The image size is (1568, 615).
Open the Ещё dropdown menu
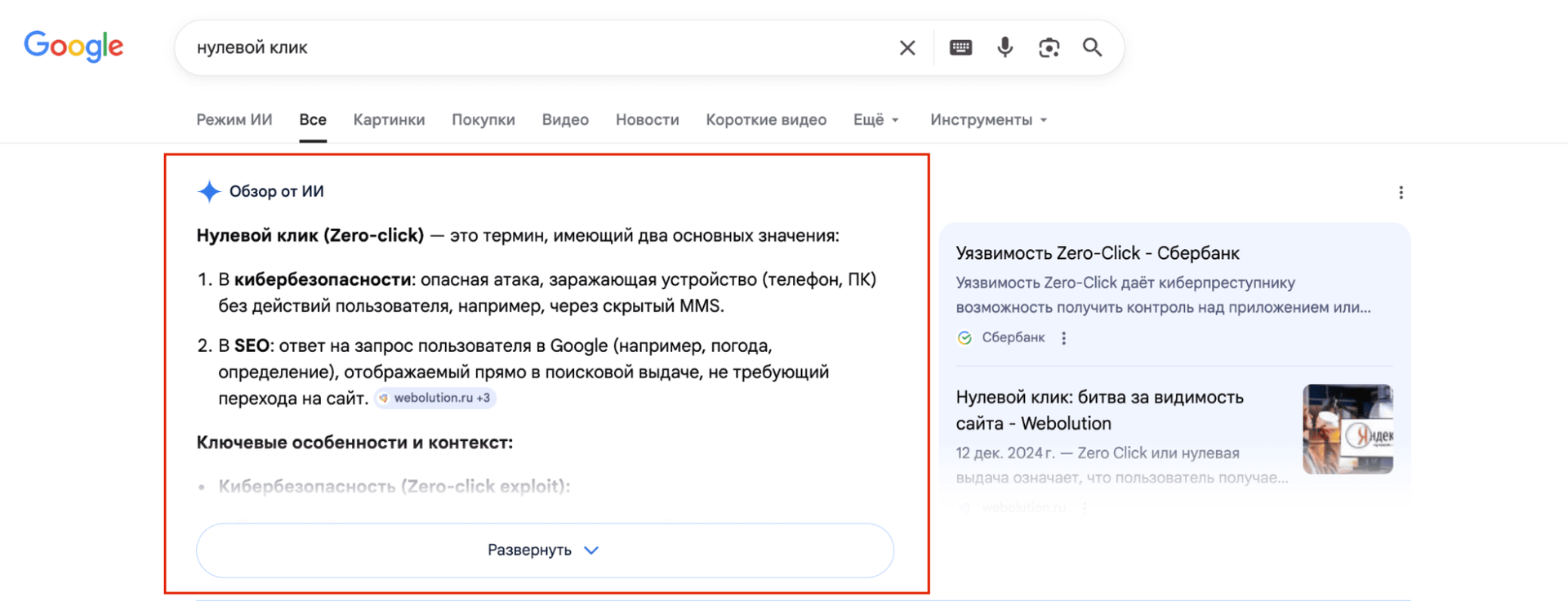pos(875,120)
